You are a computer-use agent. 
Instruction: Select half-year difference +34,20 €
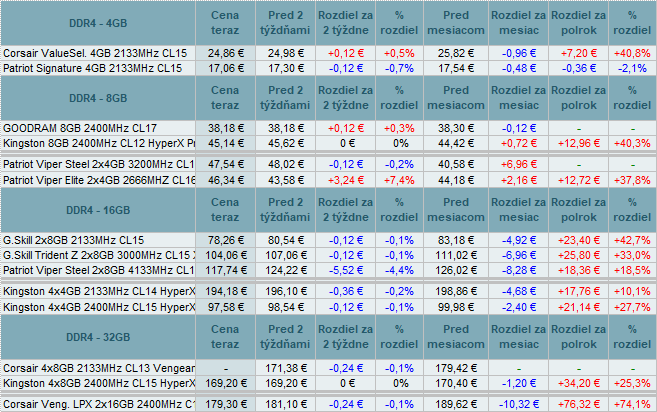[579, 383]
